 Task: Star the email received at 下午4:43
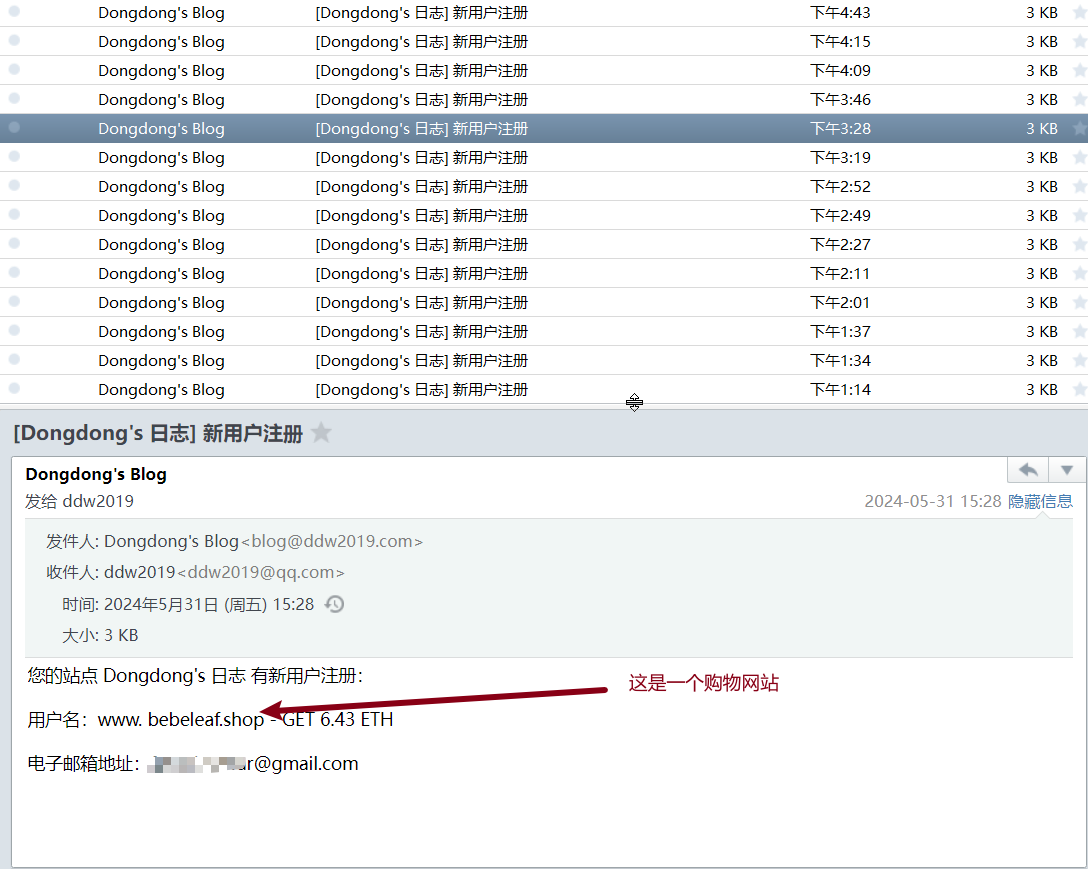pos(1079,13)
